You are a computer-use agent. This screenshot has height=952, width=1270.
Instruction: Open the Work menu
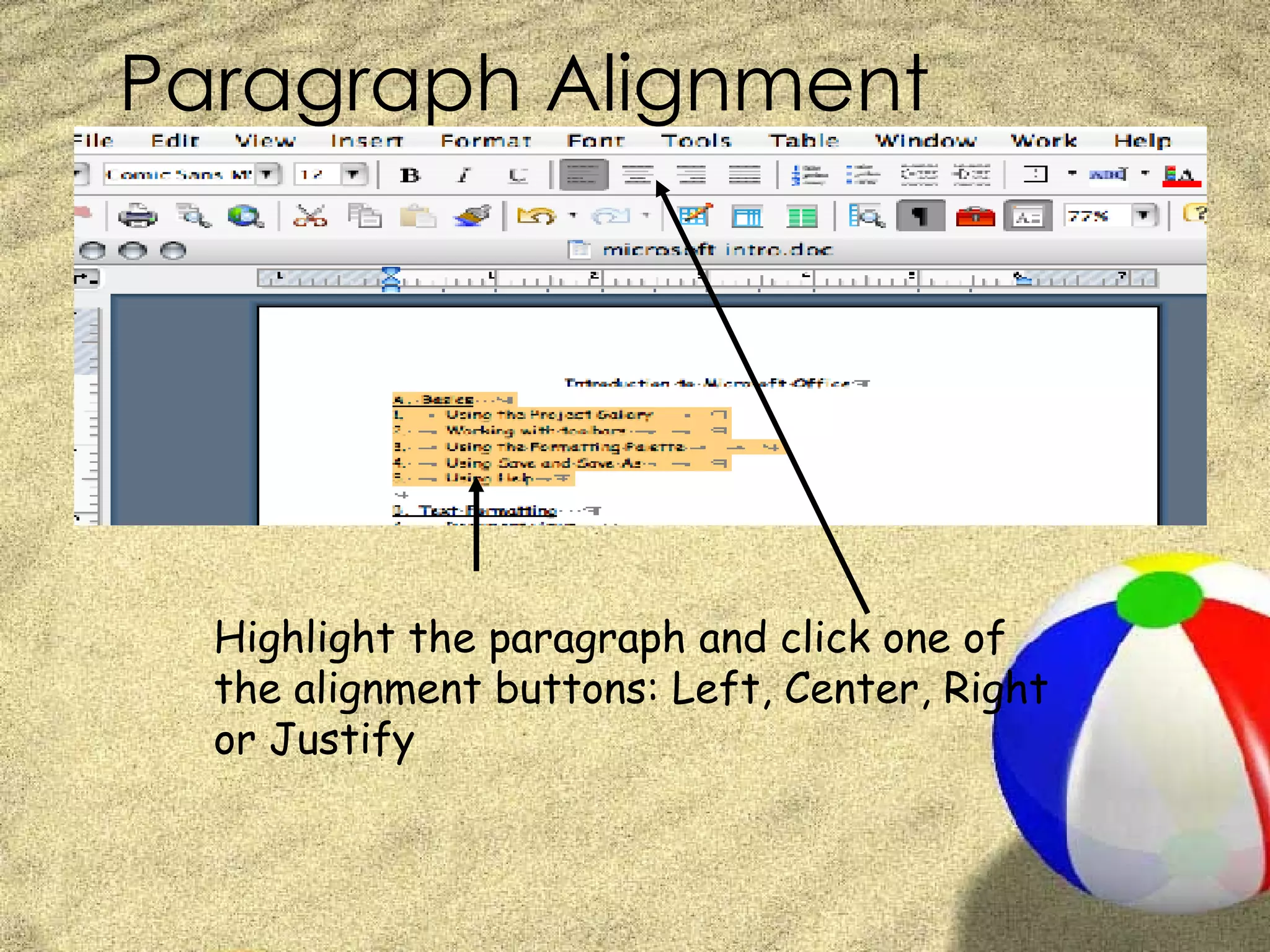pos(1044,141)
